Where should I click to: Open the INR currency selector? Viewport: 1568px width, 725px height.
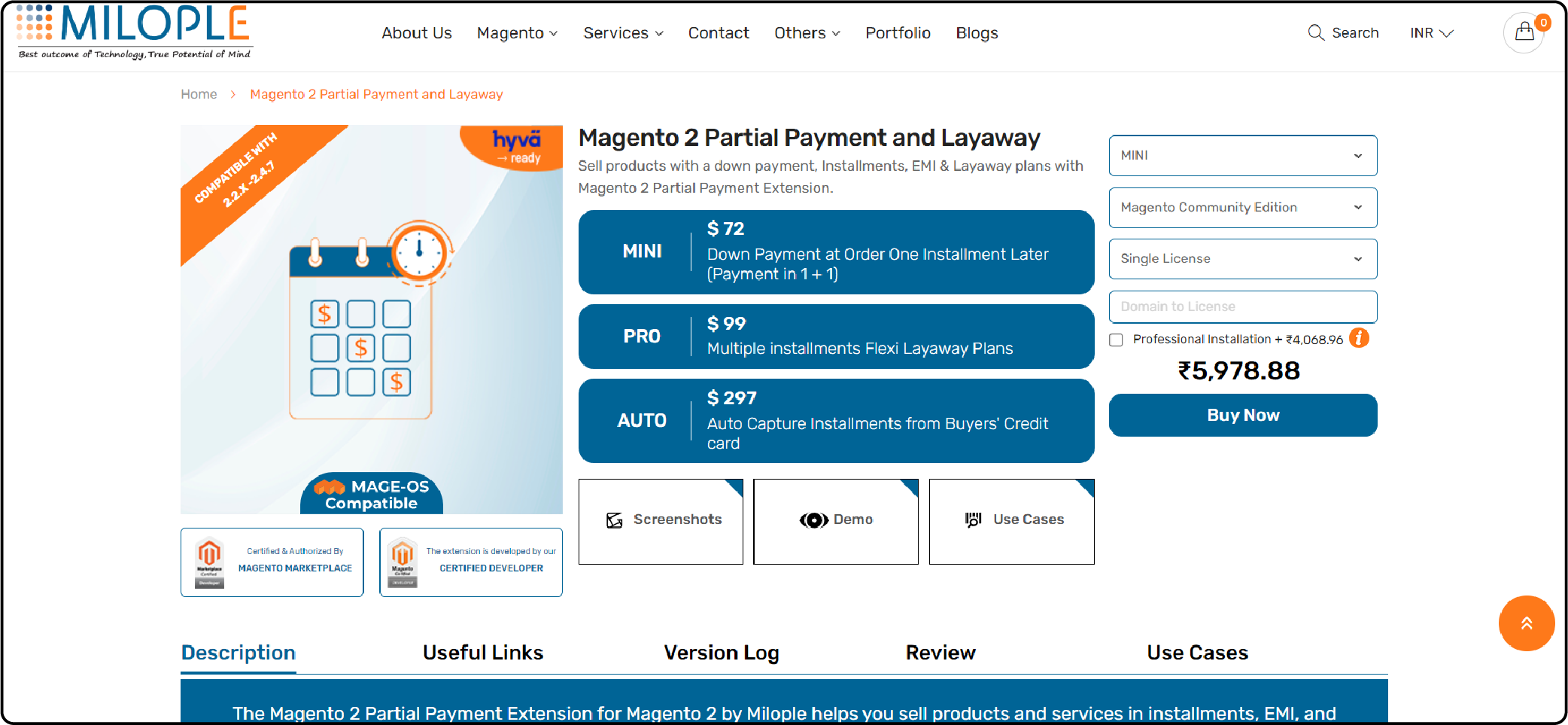tap(1432, 33)
